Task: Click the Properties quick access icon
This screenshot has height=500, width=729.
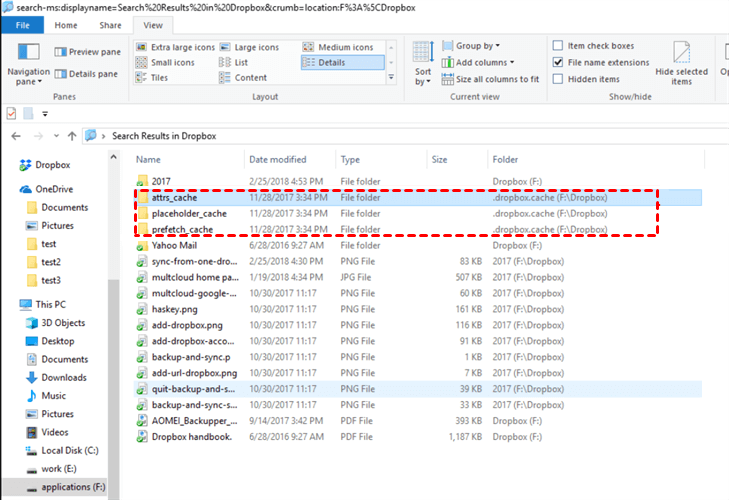Action: 11,113
